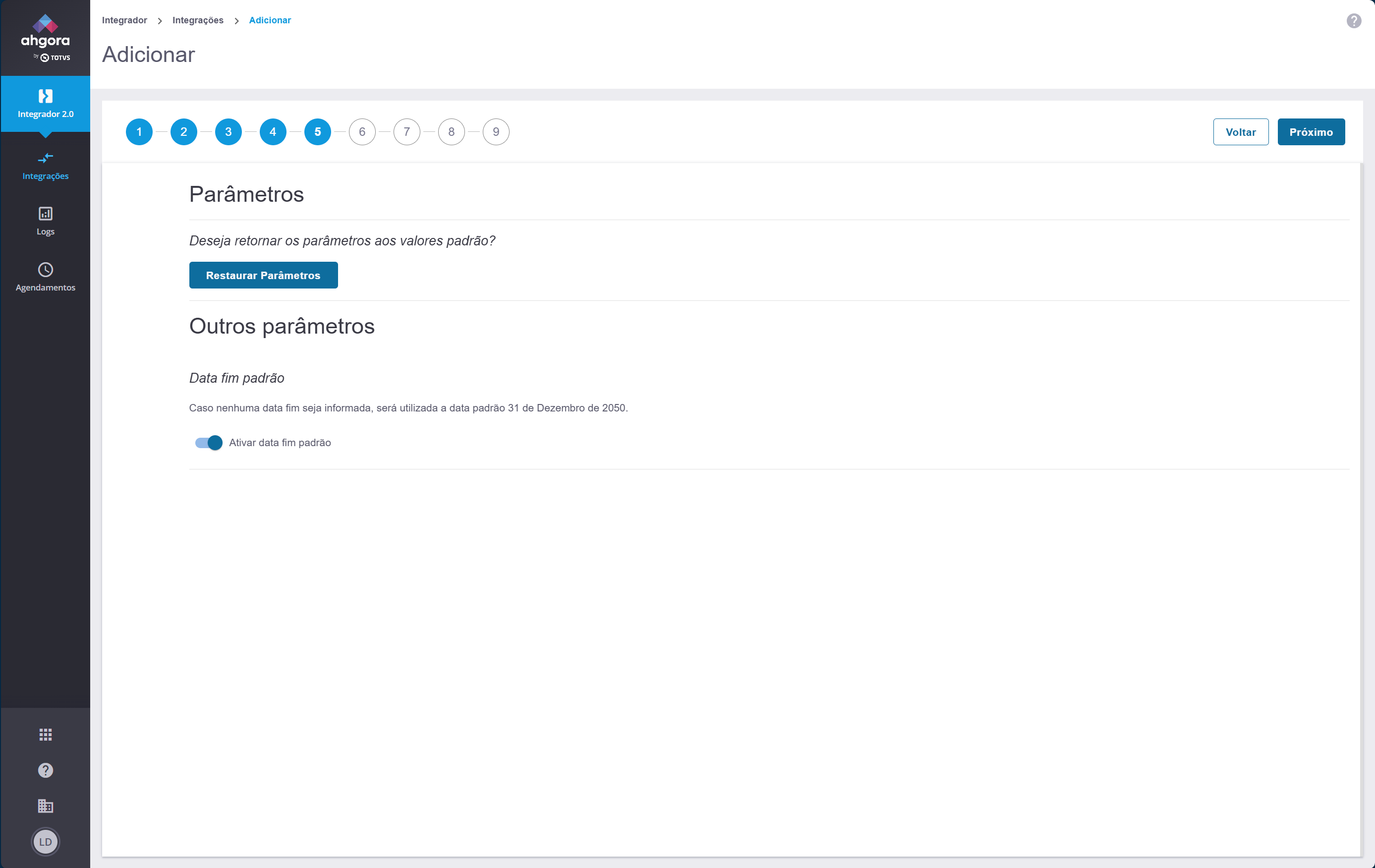Image resolution: width=1375 pixels, height=868 pixels.
Task: Select wizard step 6
Action: coord(362,132)
